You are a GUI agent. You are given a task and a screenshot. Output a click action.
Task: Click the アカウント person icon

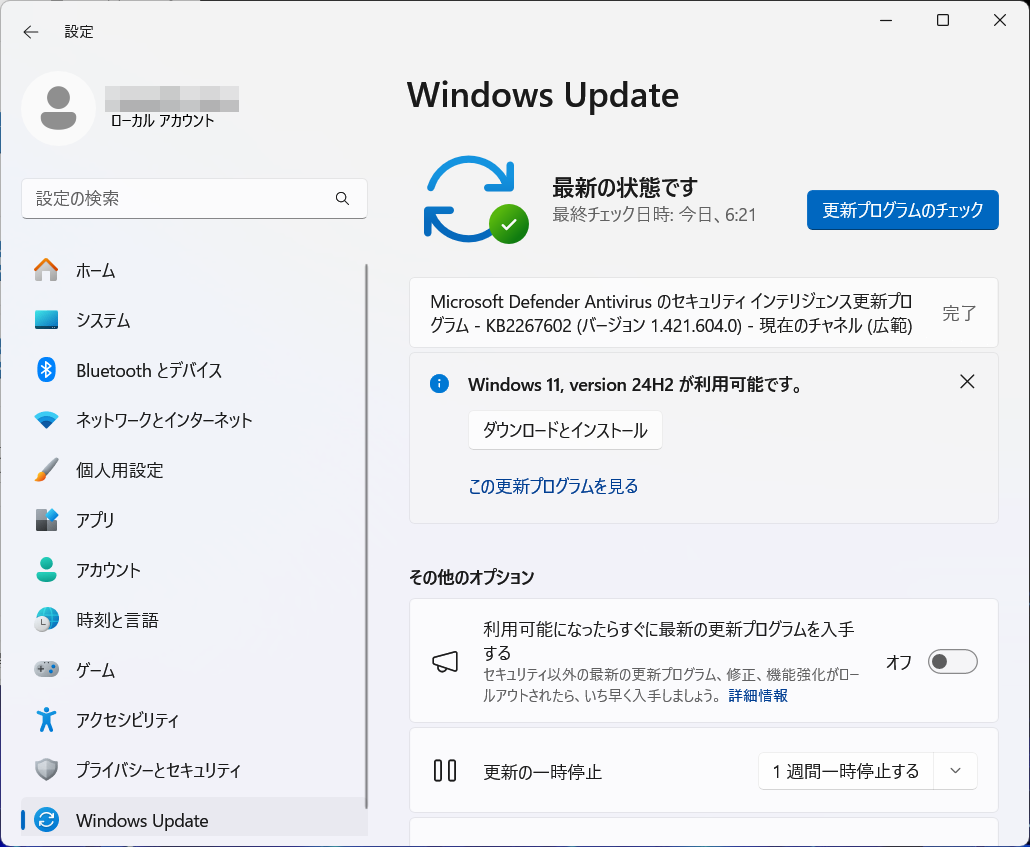(x=46, y=570)
